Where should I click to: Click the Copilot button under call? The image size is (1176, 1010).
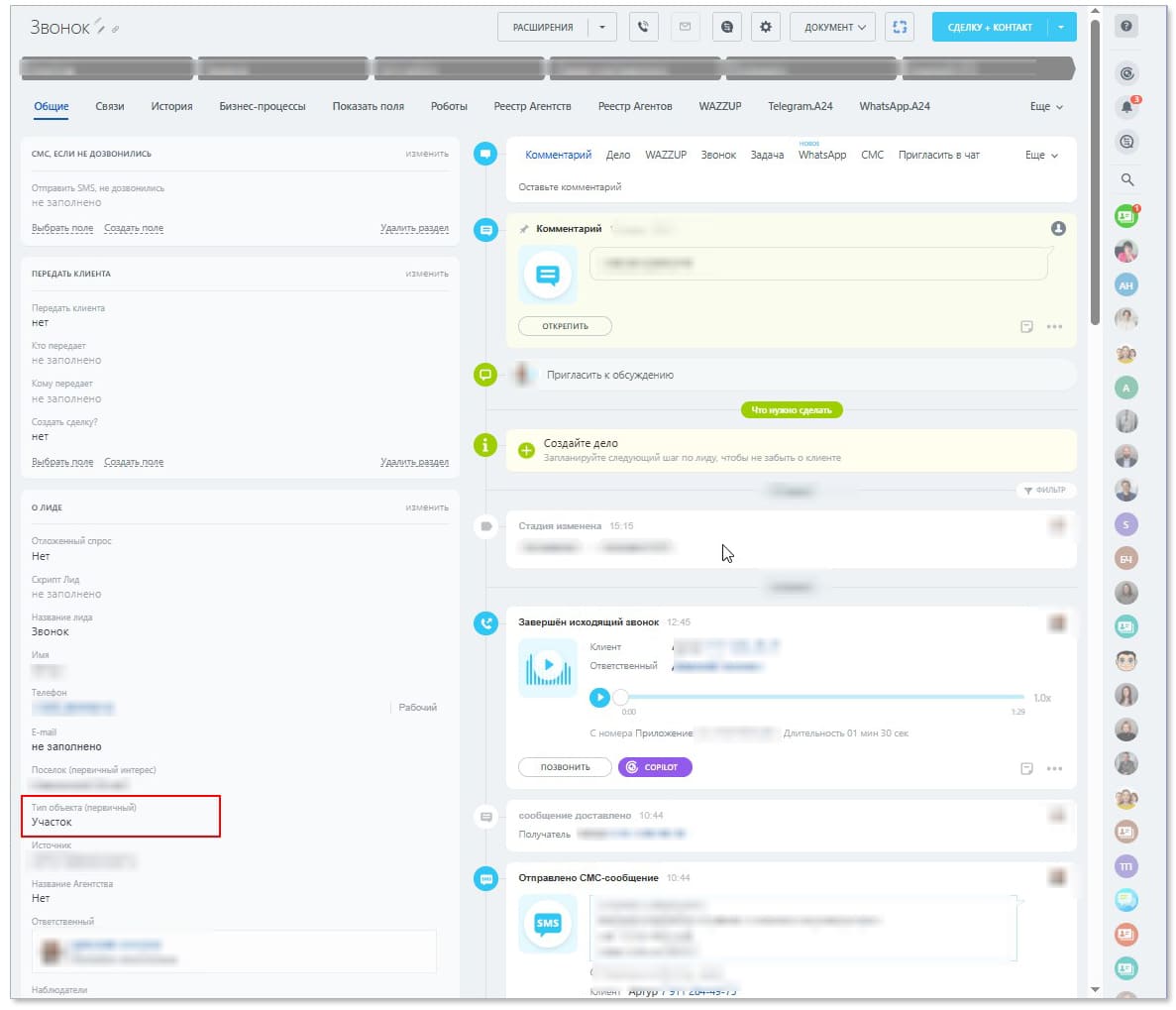655,767
